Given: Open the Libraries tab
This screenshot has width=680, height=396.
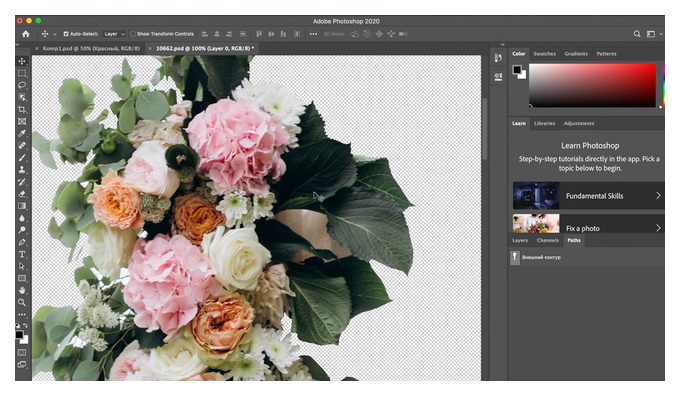Looking at the screenshot, I should pos(544,123).
